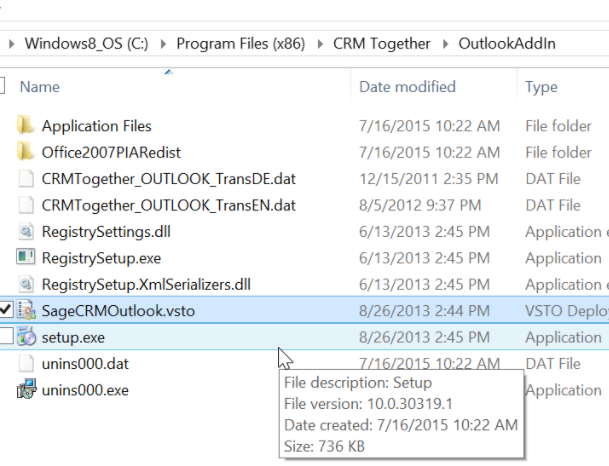Open the Application Files folder icon
The height and width of the screenshot is (466, 609).
coord(25,125)
